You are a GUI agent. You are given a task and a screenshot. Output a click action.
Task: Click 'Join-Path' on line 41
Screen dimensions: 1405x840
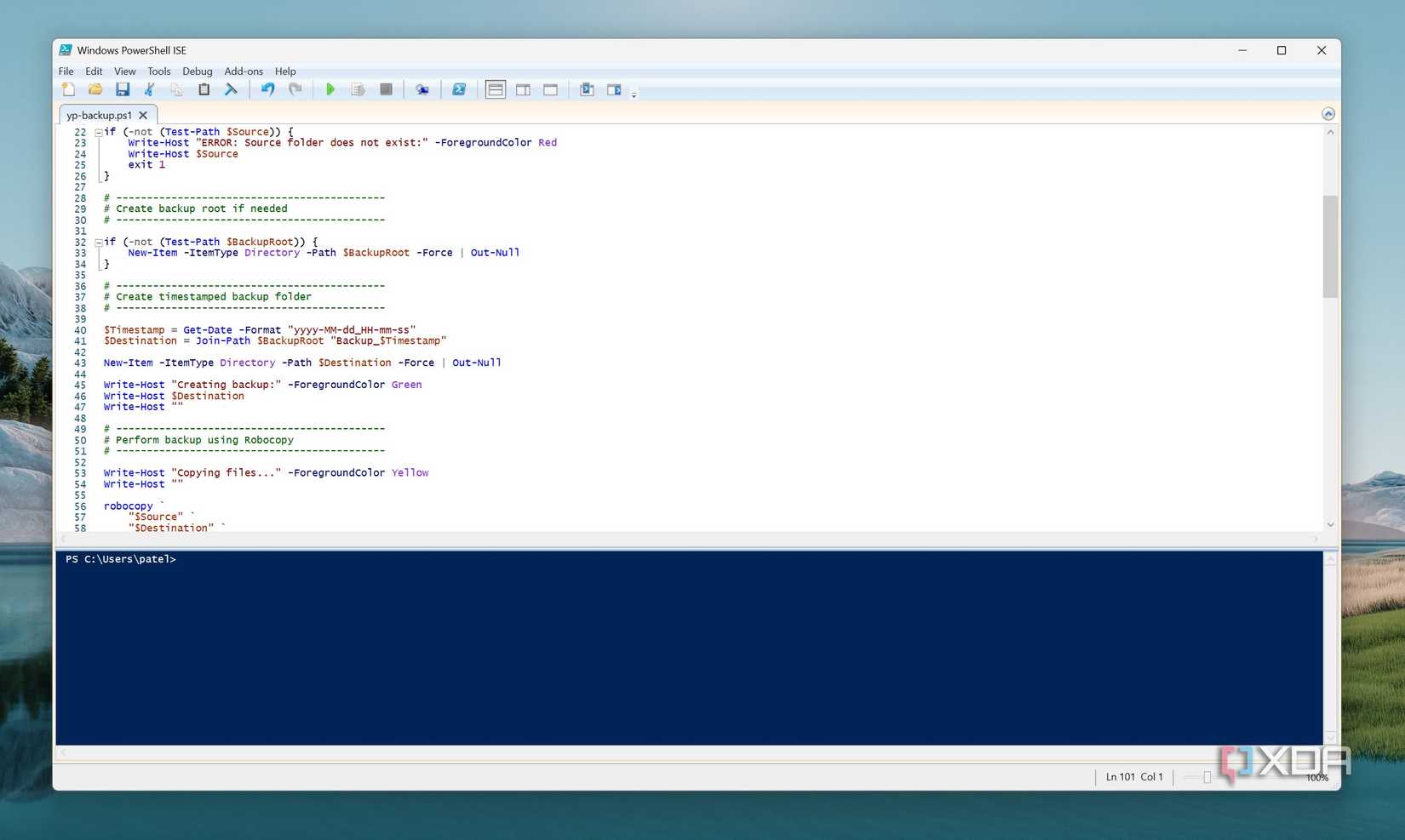click(223, 341)
